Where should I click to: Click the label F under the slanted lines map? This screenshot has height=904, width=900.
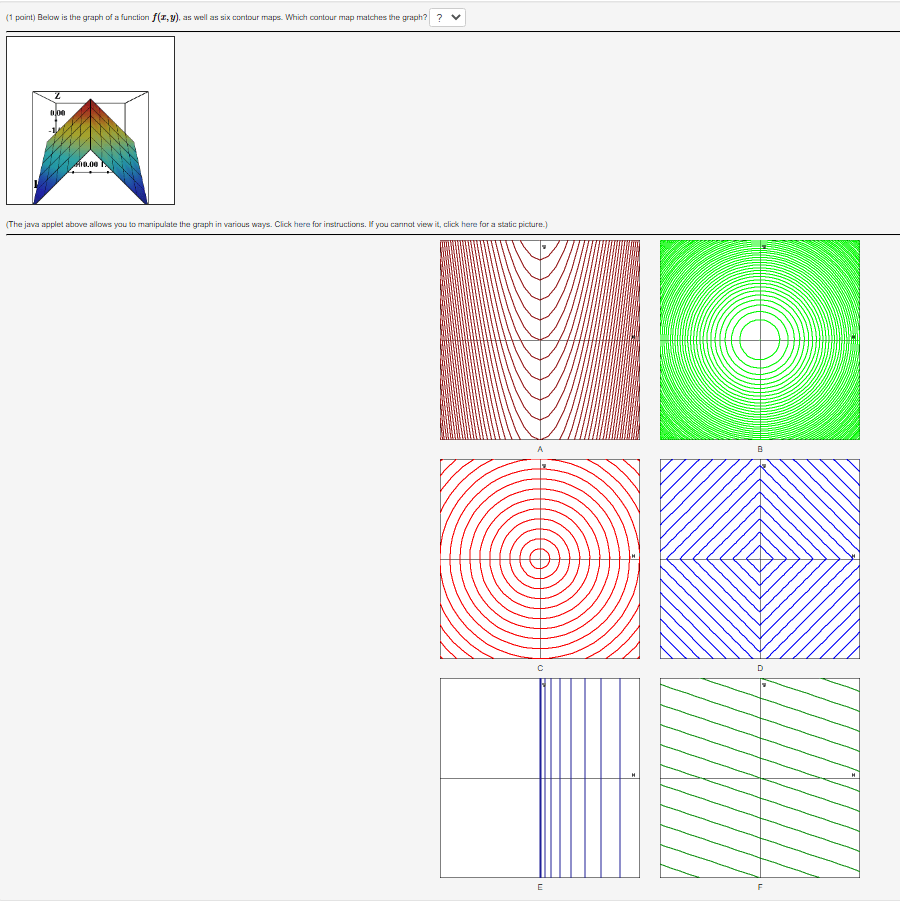760,887
